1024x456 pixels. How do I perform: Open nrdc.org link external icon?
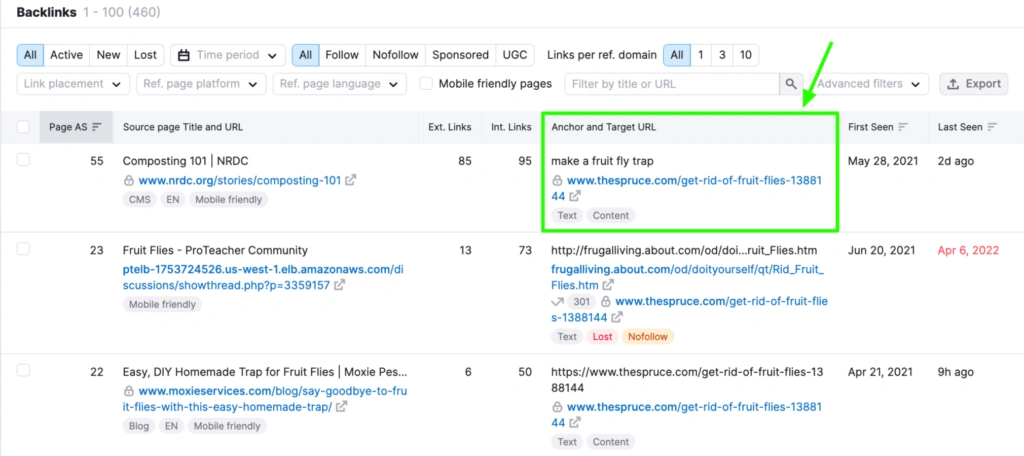tap(350, 181)
